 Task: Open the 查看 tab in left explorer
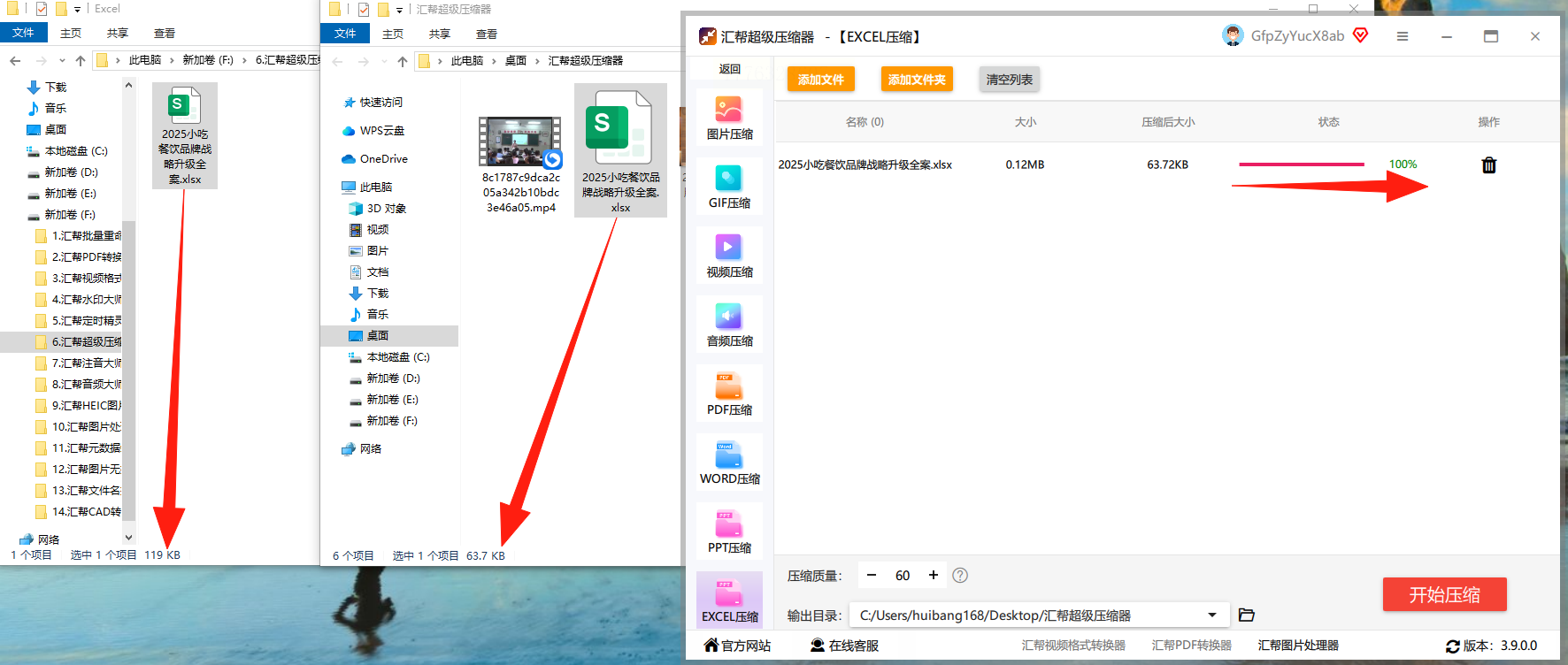pos(165,33)
